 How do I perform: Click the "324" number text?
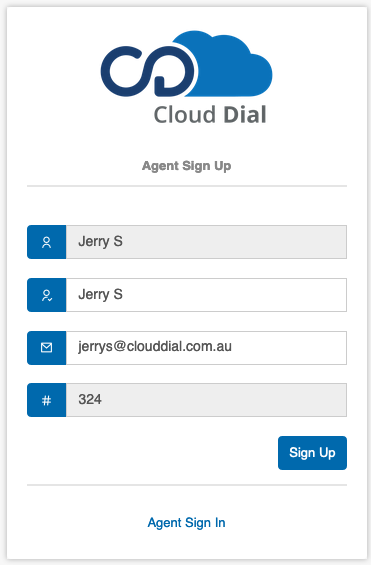pos(90,400)
